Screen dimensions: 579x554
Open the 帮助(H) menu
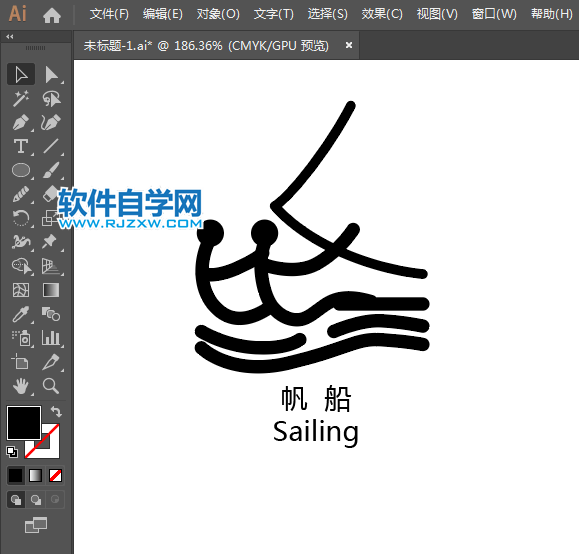tap(552, 14)
